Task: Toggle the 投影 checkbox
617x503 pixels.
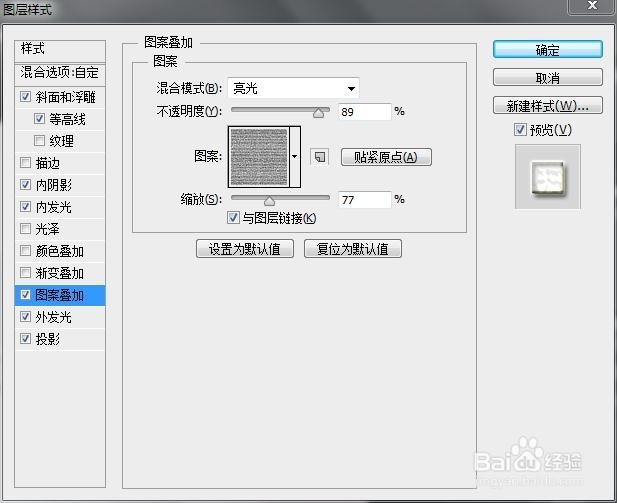Action: point(26,339)
